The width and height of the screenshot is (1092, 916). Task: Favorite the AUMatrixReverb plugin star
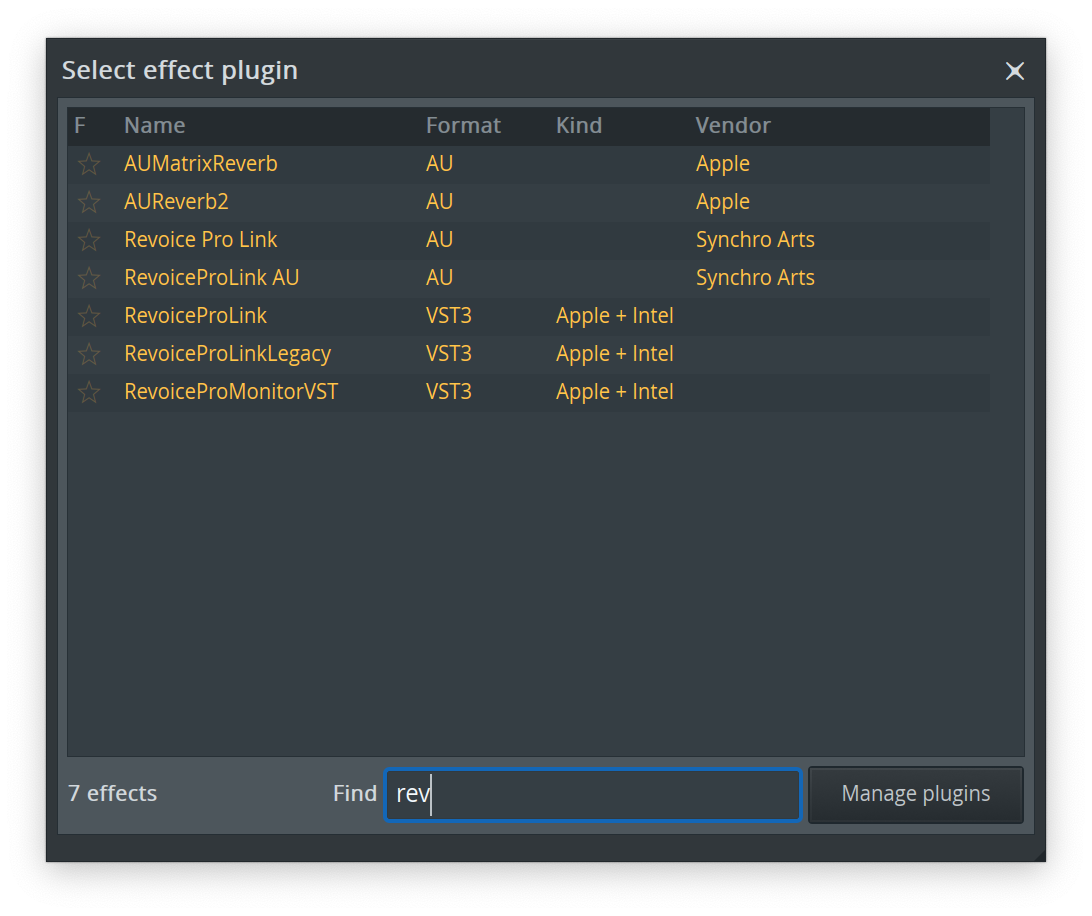89,164
